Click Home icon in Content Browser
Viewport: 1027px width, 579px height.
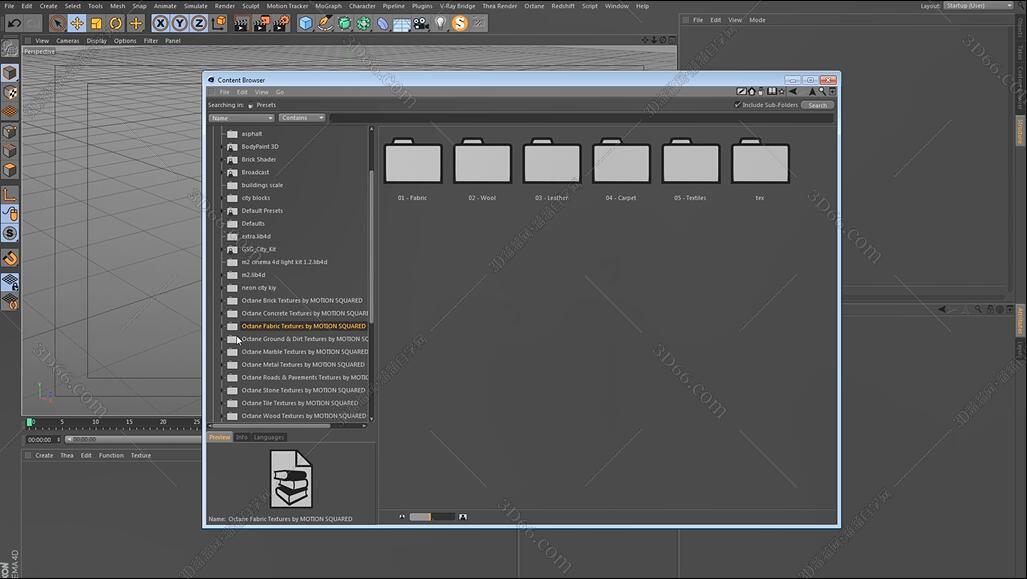click(751, 92)
